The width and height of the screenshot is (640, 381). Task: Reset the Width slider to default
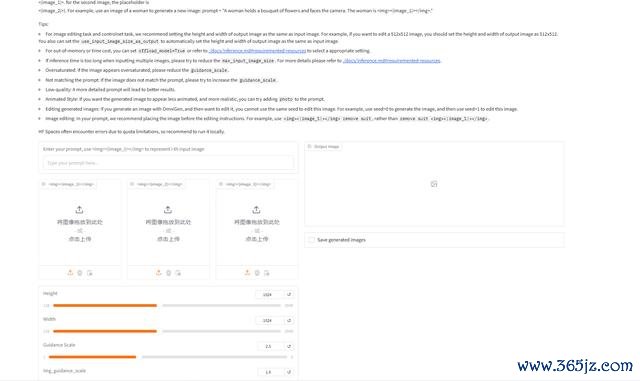(289, 321)
